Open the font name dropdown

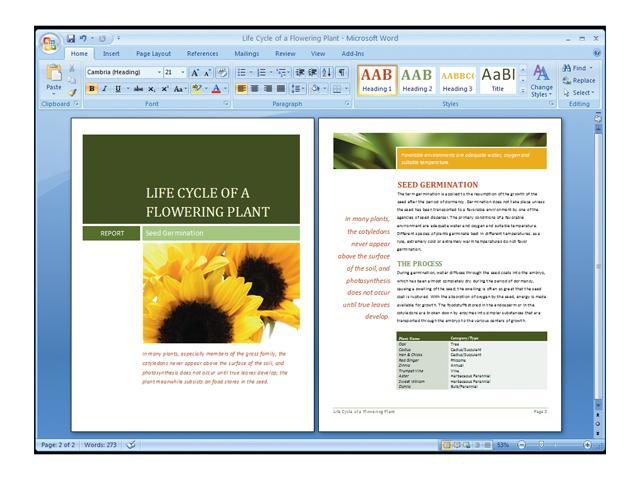pos(159,72)
